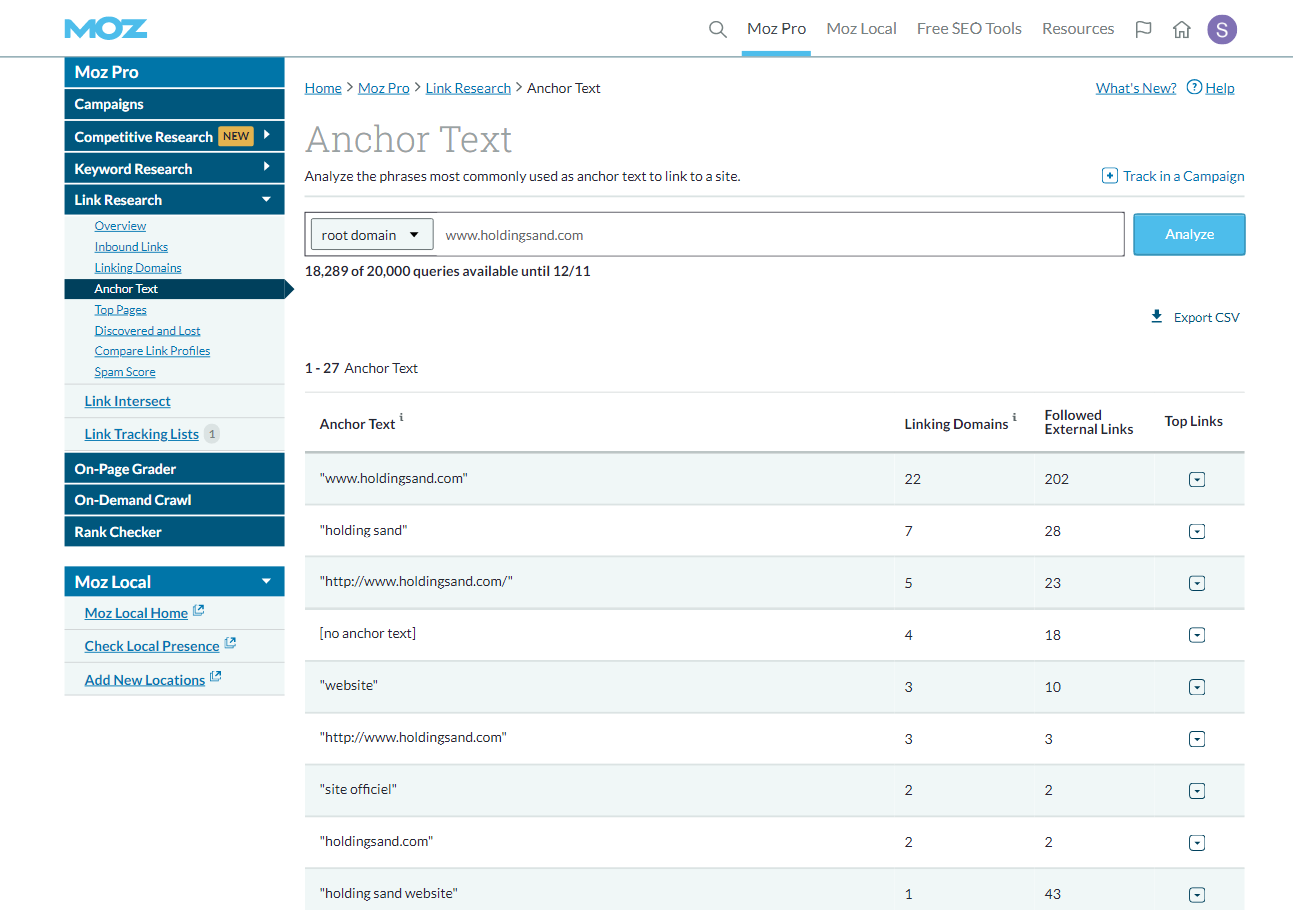1293x910 pixels.
Task: Open the Check Local Presence link
Action: point(152,646)
